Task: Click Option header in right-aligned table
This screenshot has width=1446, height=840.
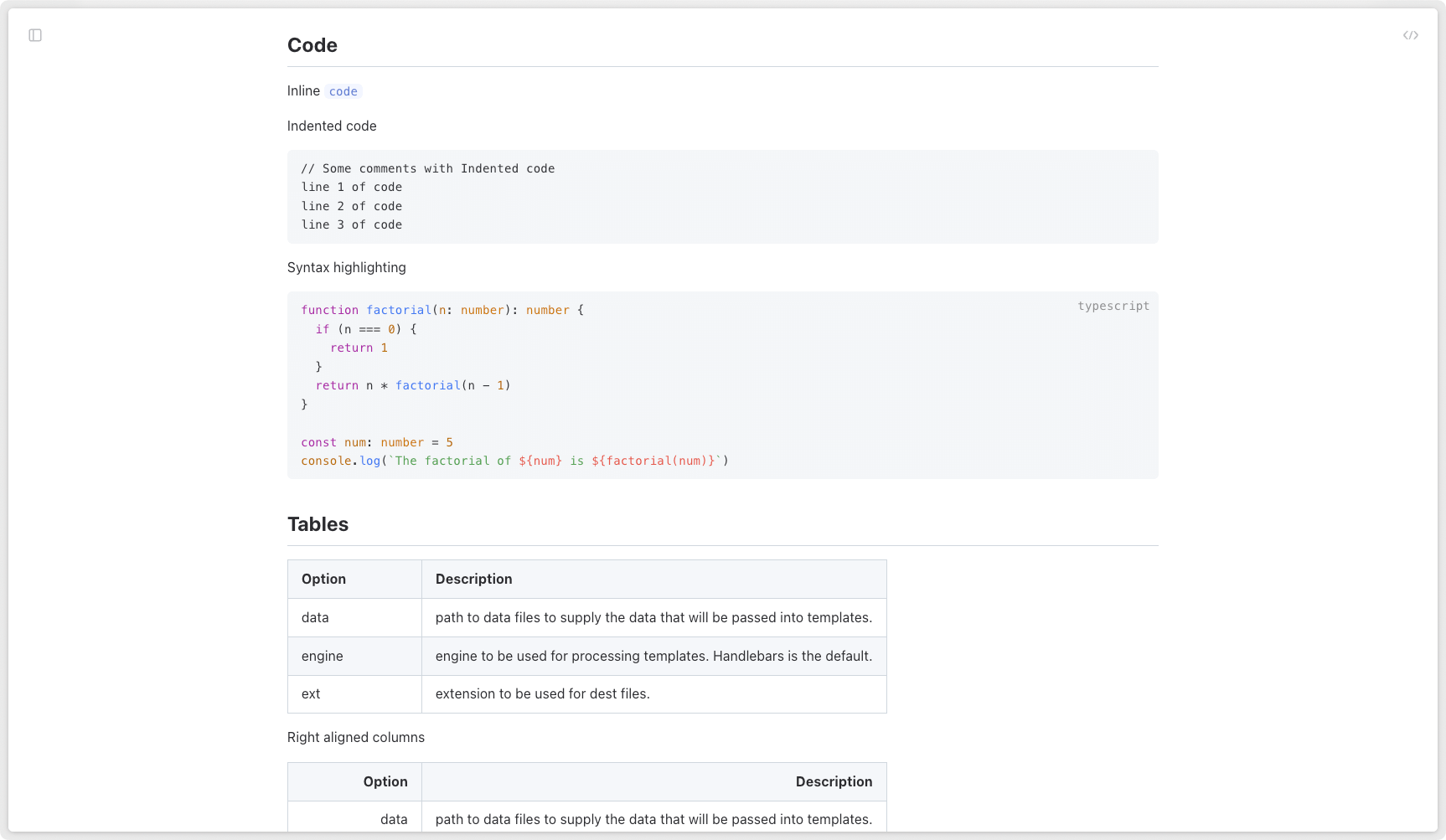Action: coord(355,781)
